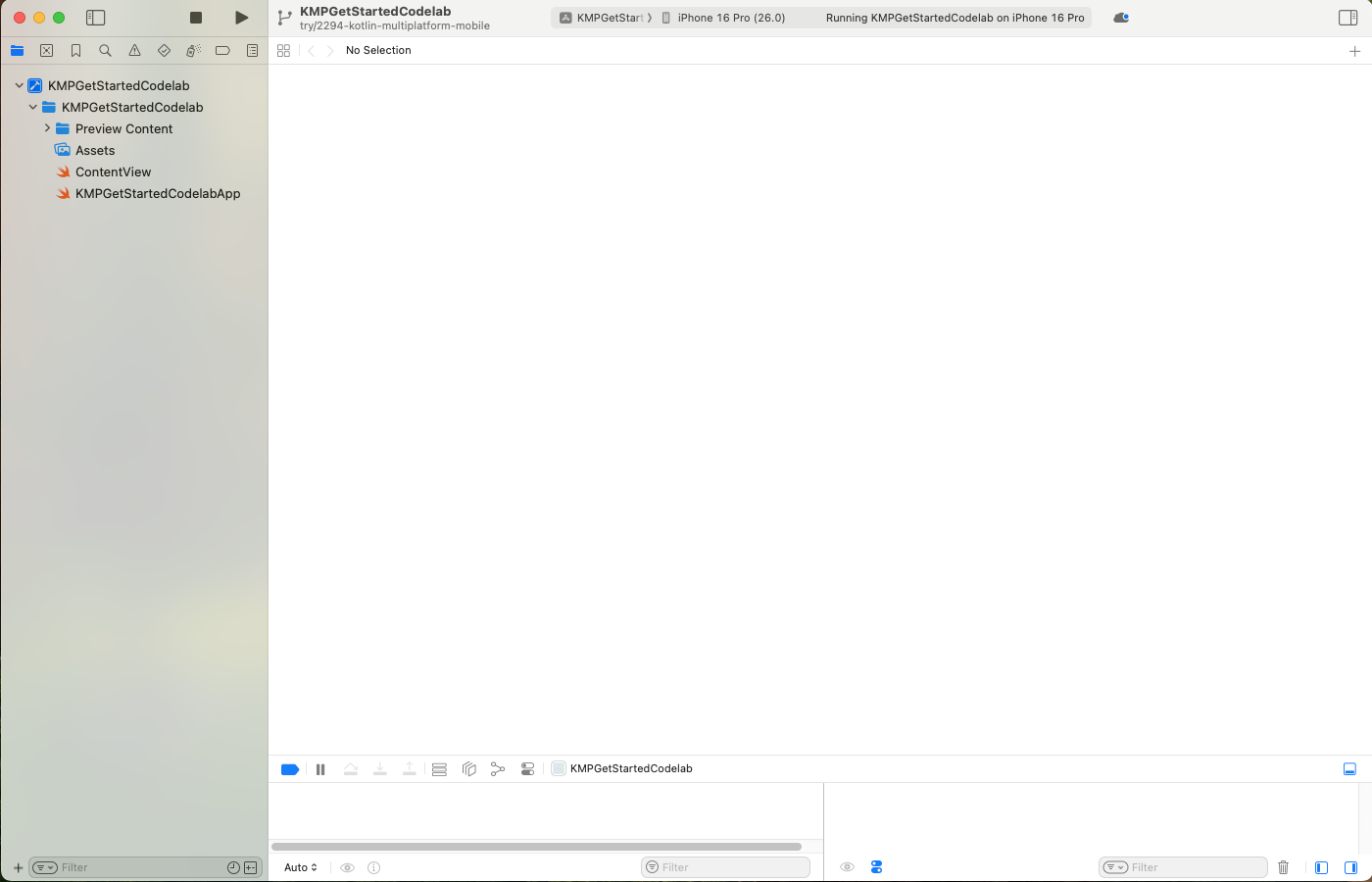Open the Source Control navigator
The width and height of the screenshot is (1372, 882).
tap(47, 51)
